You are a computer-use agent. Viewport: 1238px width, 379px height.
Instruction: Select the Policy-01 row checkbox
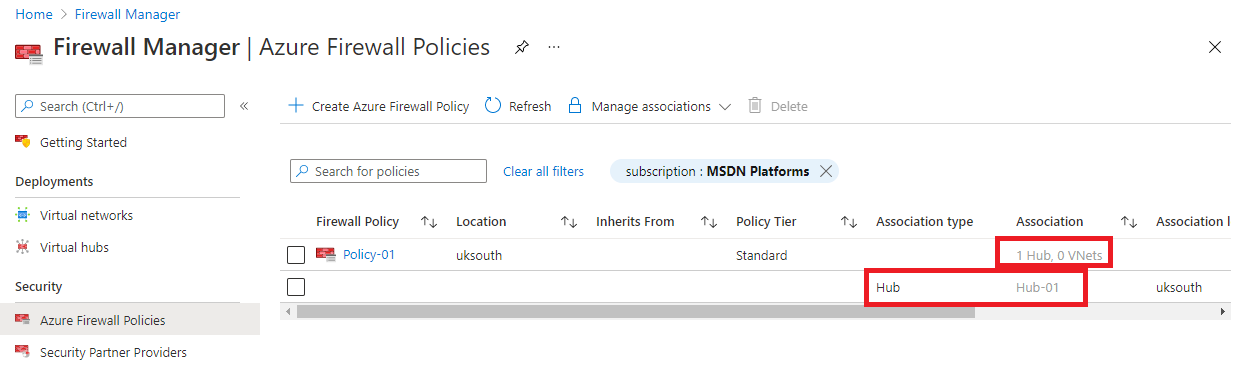click(x=296, y=255)
